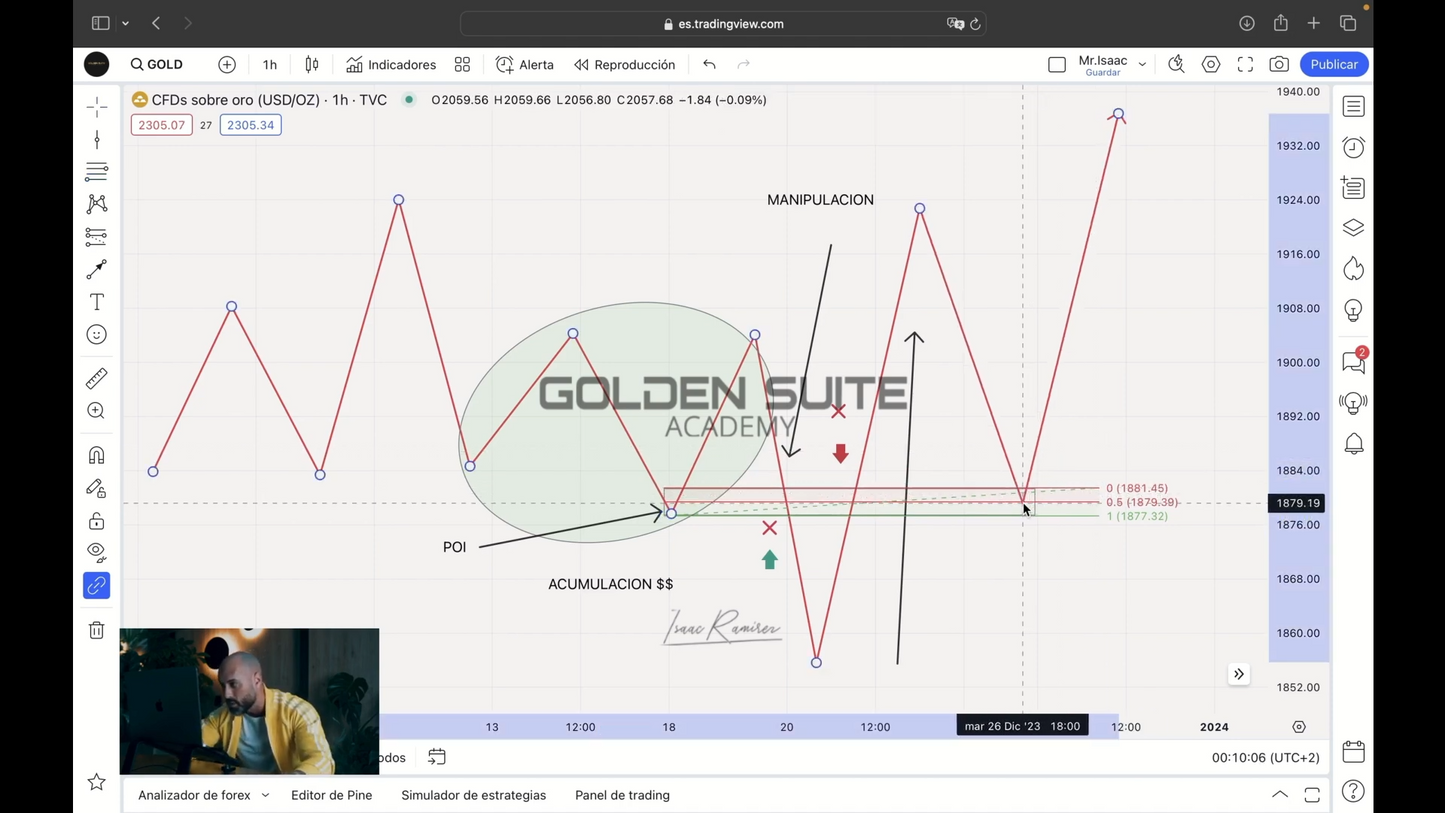Open the Editor de Pine tab
Viewport: 1445px width, 813px height.
331,795
